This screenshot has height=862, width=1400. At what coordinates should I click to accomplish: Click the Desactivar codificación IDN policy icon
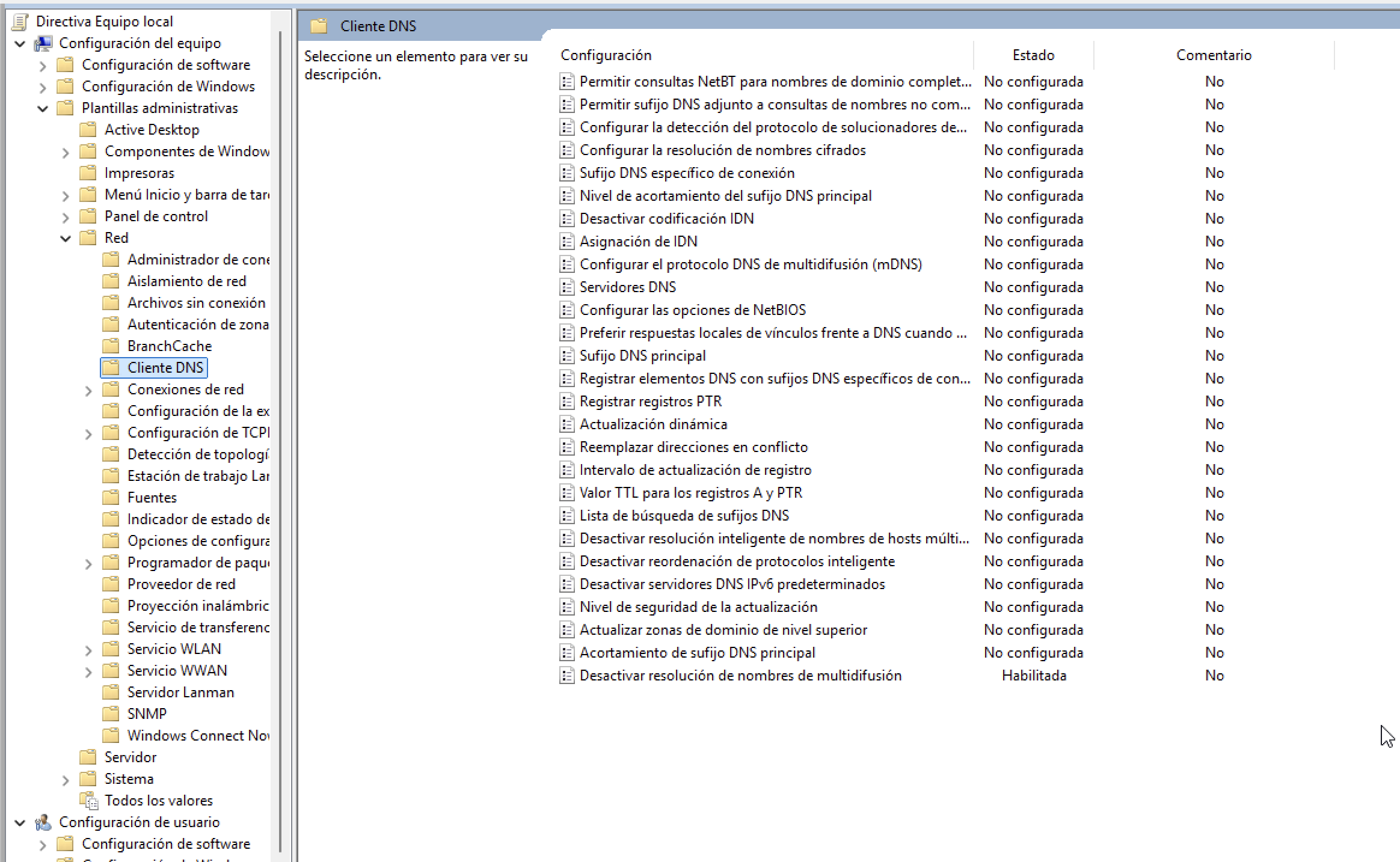(566, 219)
